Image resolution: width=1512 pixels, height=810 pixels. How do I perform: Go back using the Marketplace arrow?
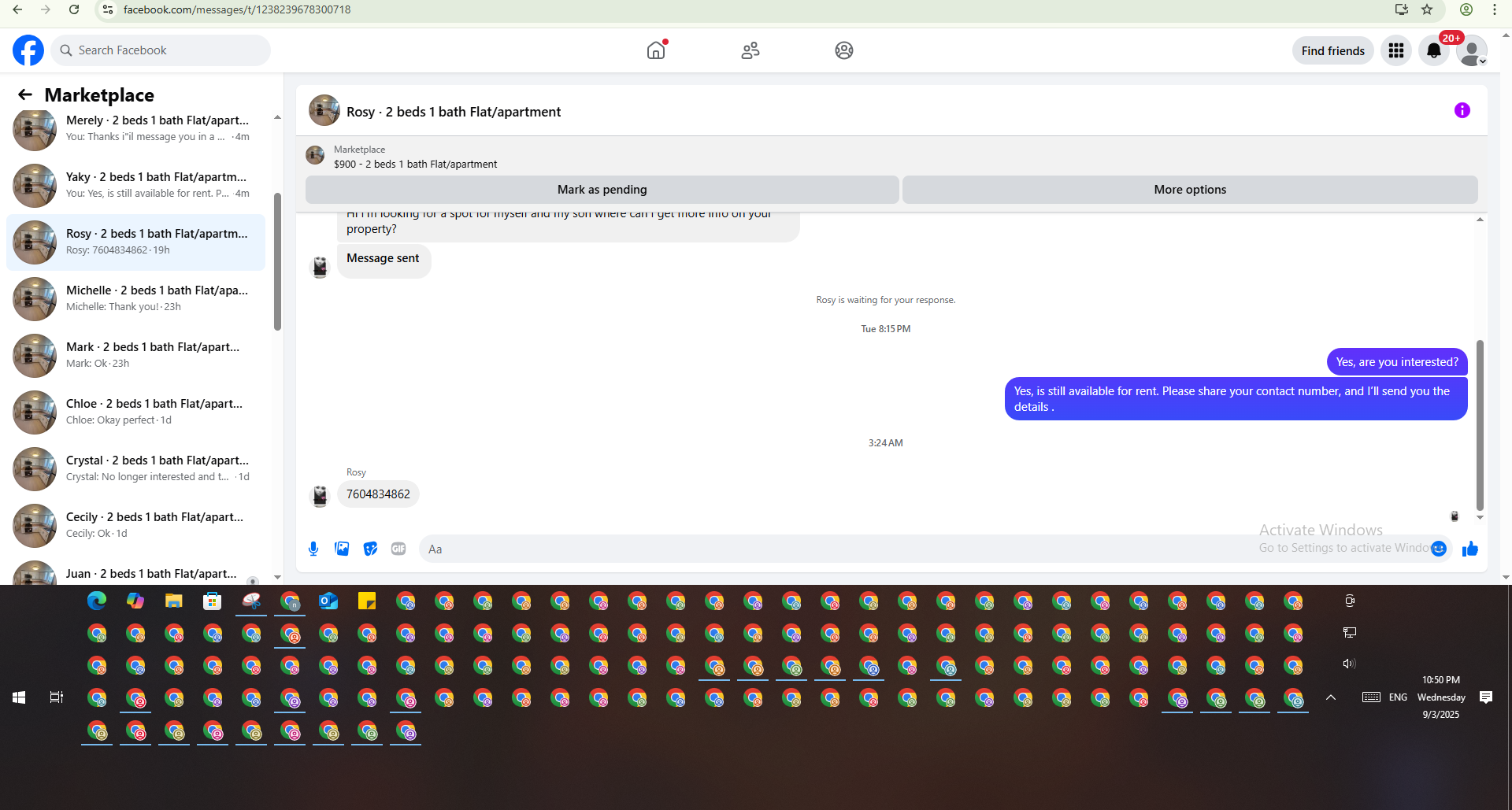point(25,95)
